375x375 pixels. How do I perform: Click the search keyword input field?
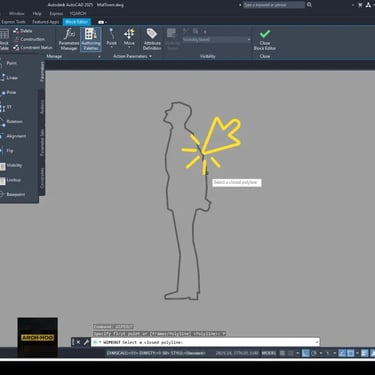(273, 5)
